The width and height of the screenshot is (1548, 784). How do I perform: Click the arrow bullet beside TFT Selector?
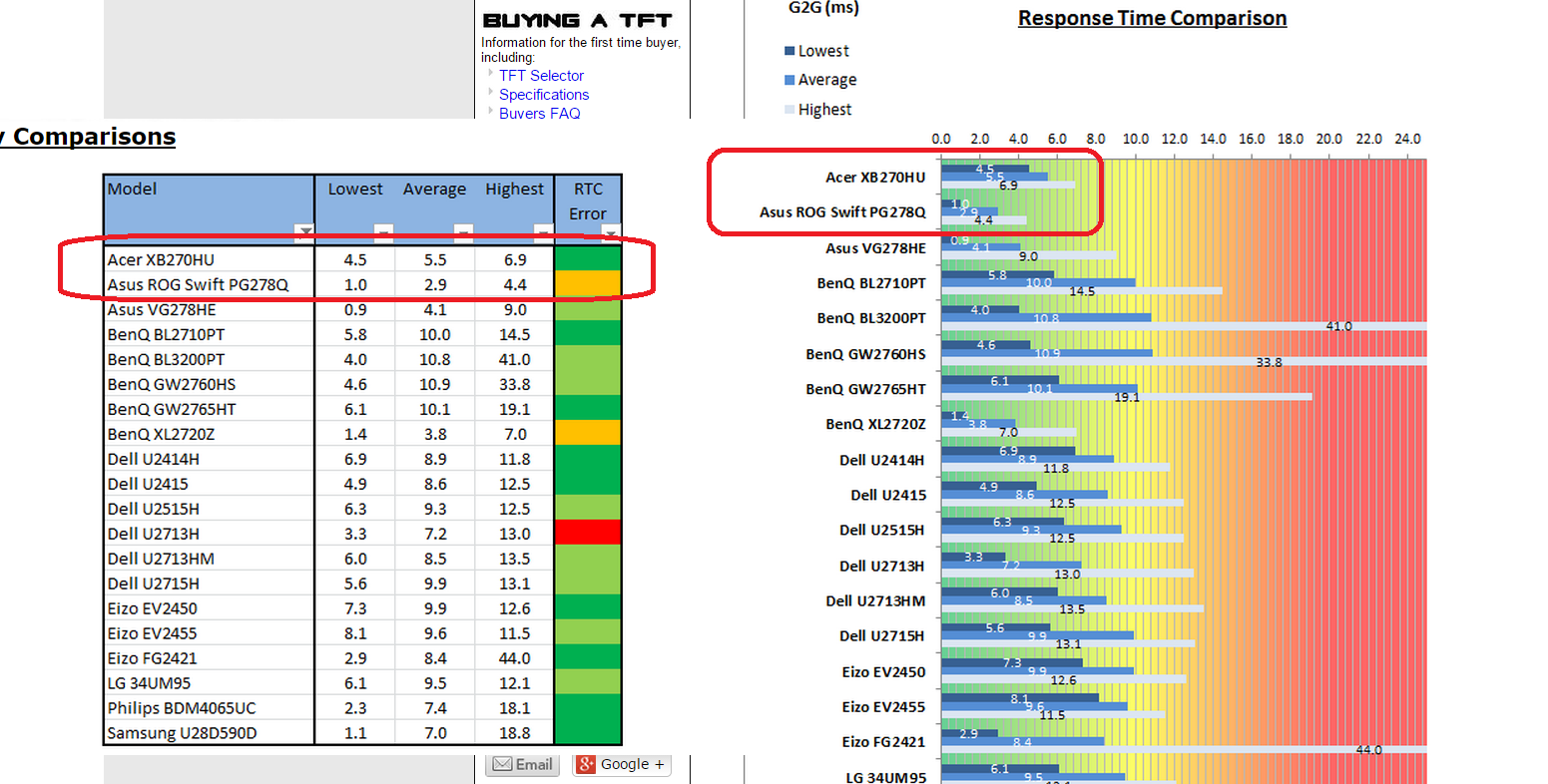491,74
